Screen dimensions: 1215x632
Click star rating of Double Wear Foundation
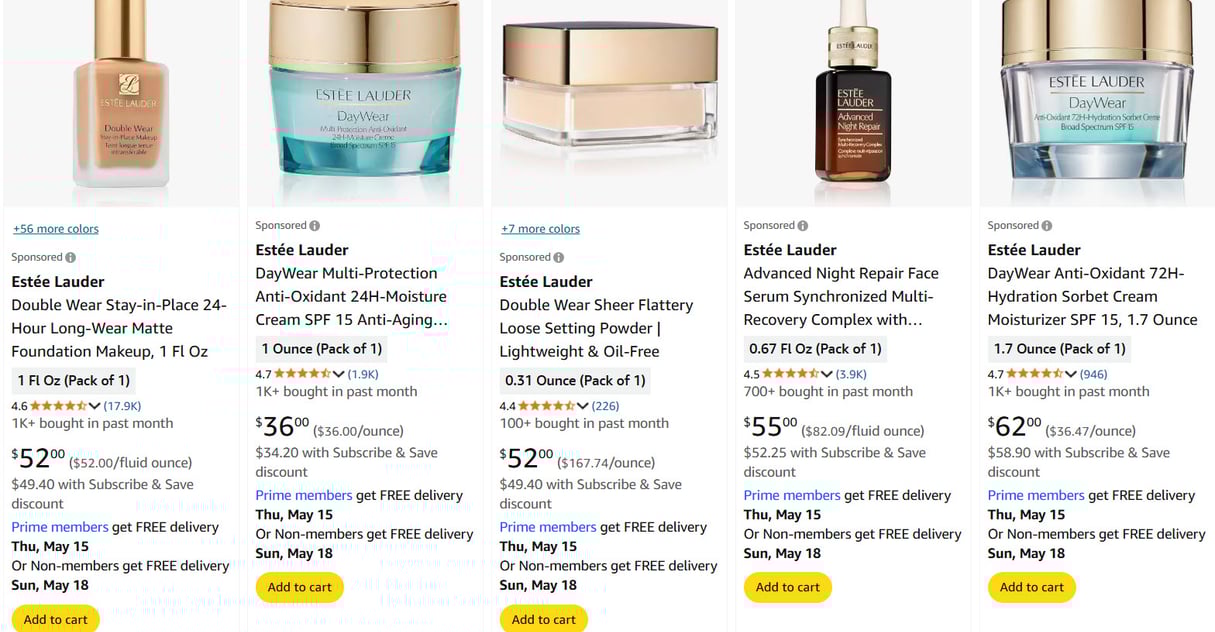pyautogui.click(x=58, y=406)
